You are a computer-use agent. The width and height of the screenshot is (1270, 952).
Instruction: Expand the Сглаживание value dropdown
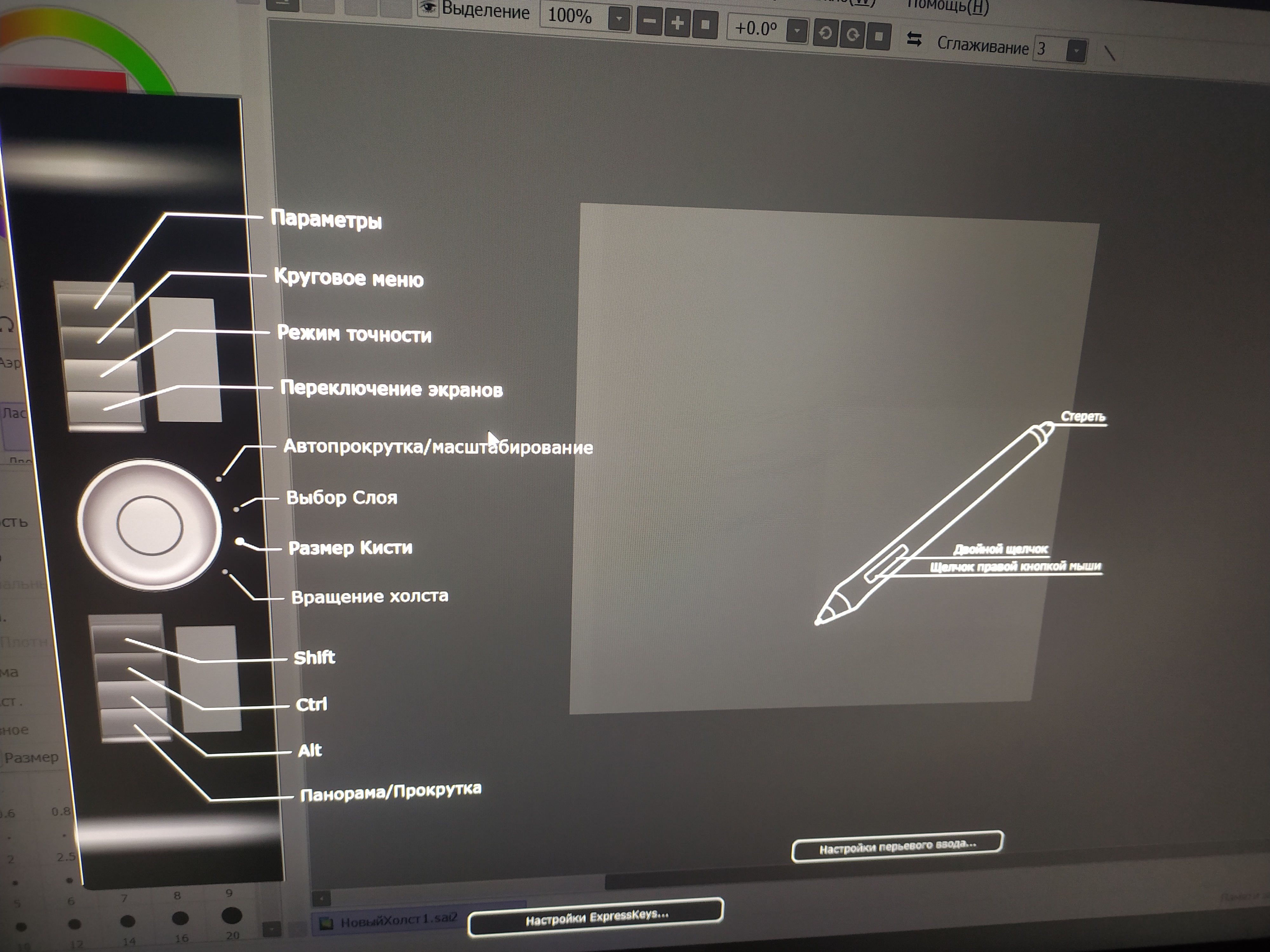point(1076,50)
